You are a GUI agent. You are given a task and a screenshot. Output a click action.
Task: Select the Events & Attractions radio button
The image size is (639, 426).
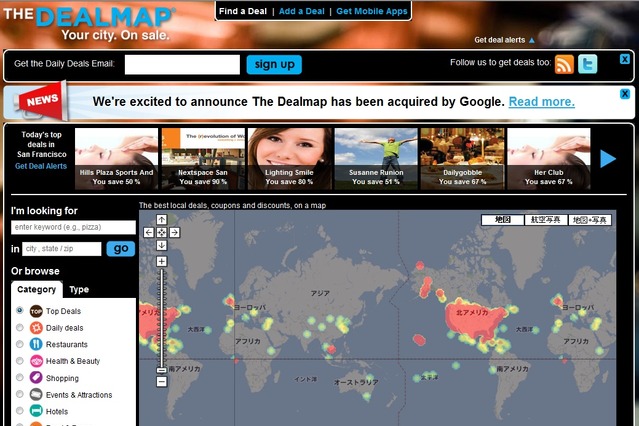tap(20, 394)
